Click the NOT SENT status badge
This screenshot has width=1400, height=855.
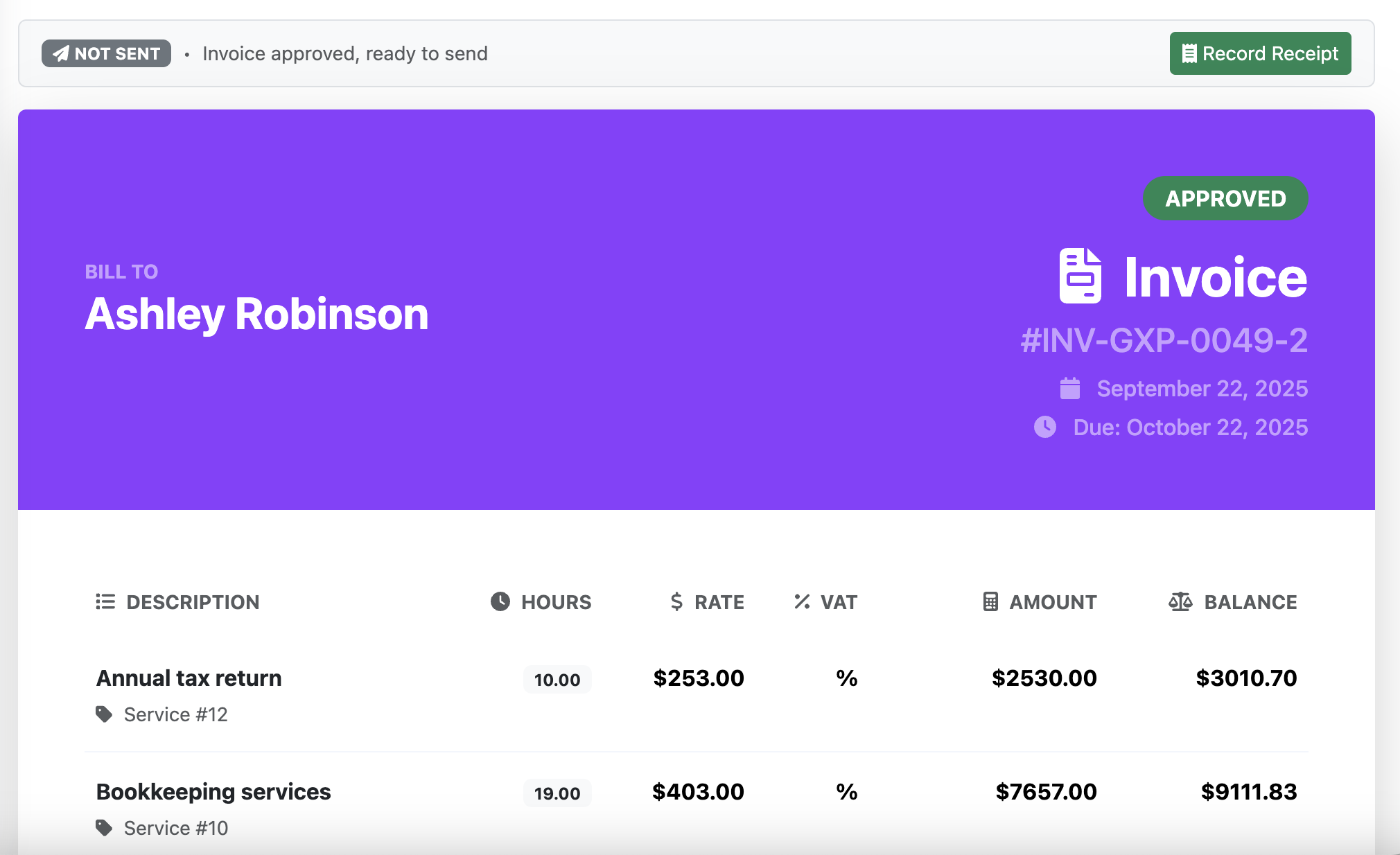click(106, 53)
